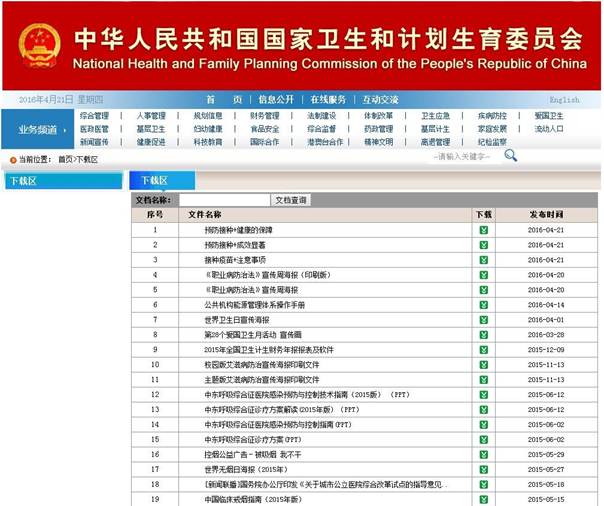
Task: Click the download icon for row 1
Action: click(x=484, y=230)
